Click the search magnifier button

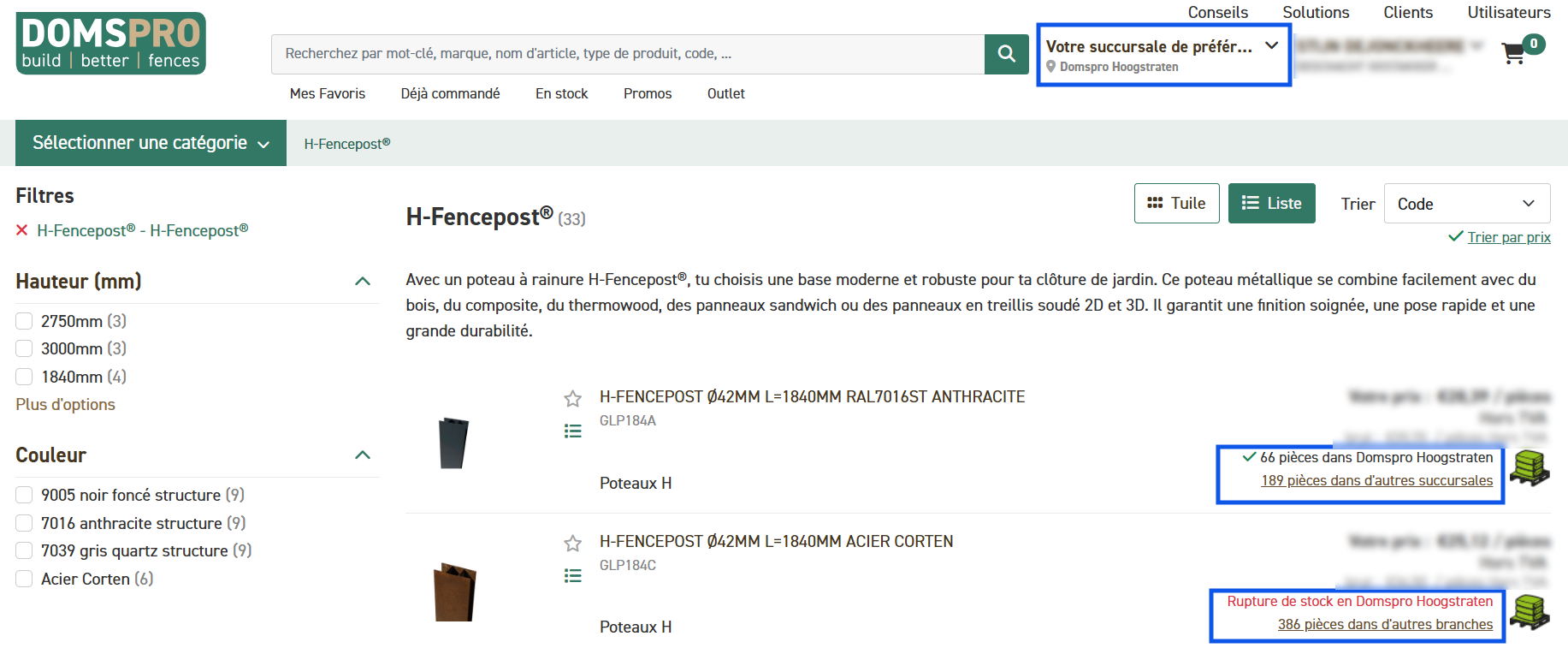[1007, 54]
